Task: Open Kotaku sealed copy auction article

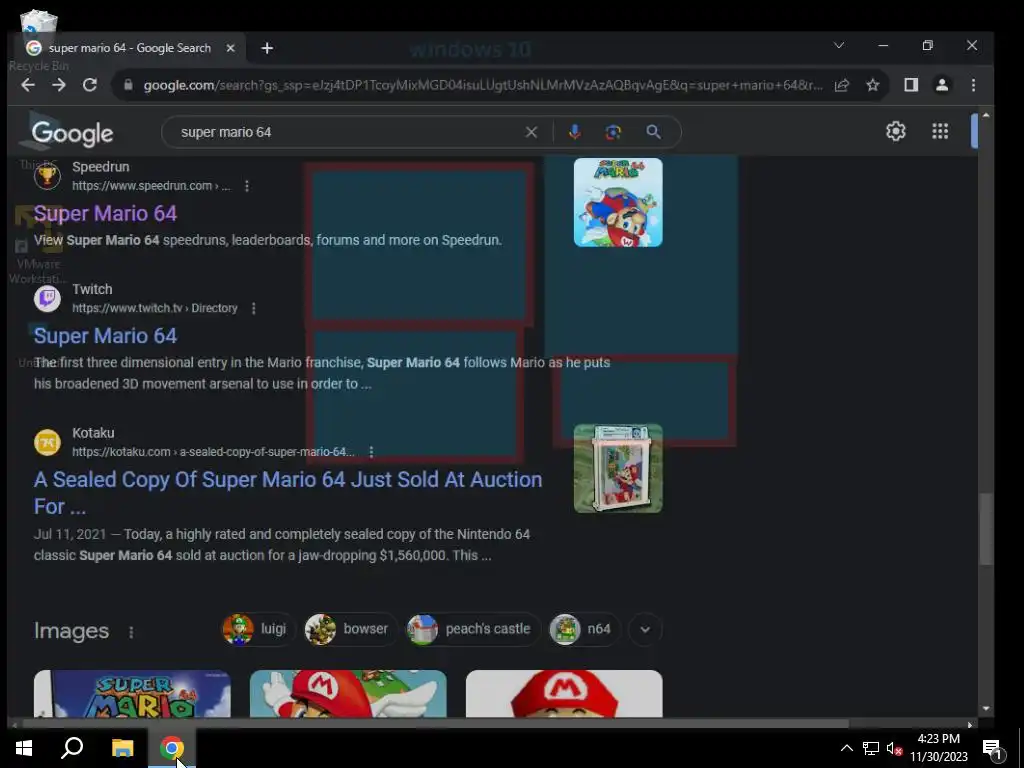Action: point(288,493)
